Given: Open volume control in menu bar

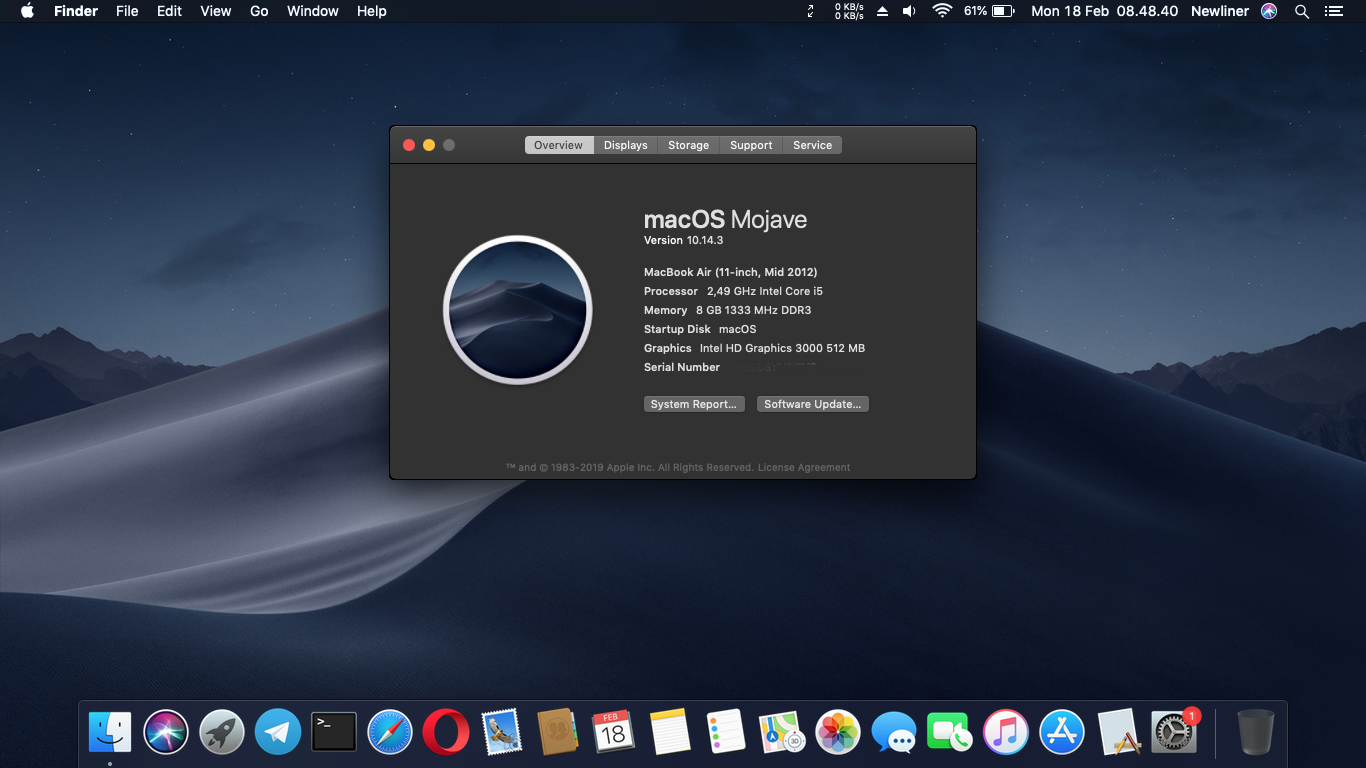Looking at the screenshot, I should click(x=909, y=11).
